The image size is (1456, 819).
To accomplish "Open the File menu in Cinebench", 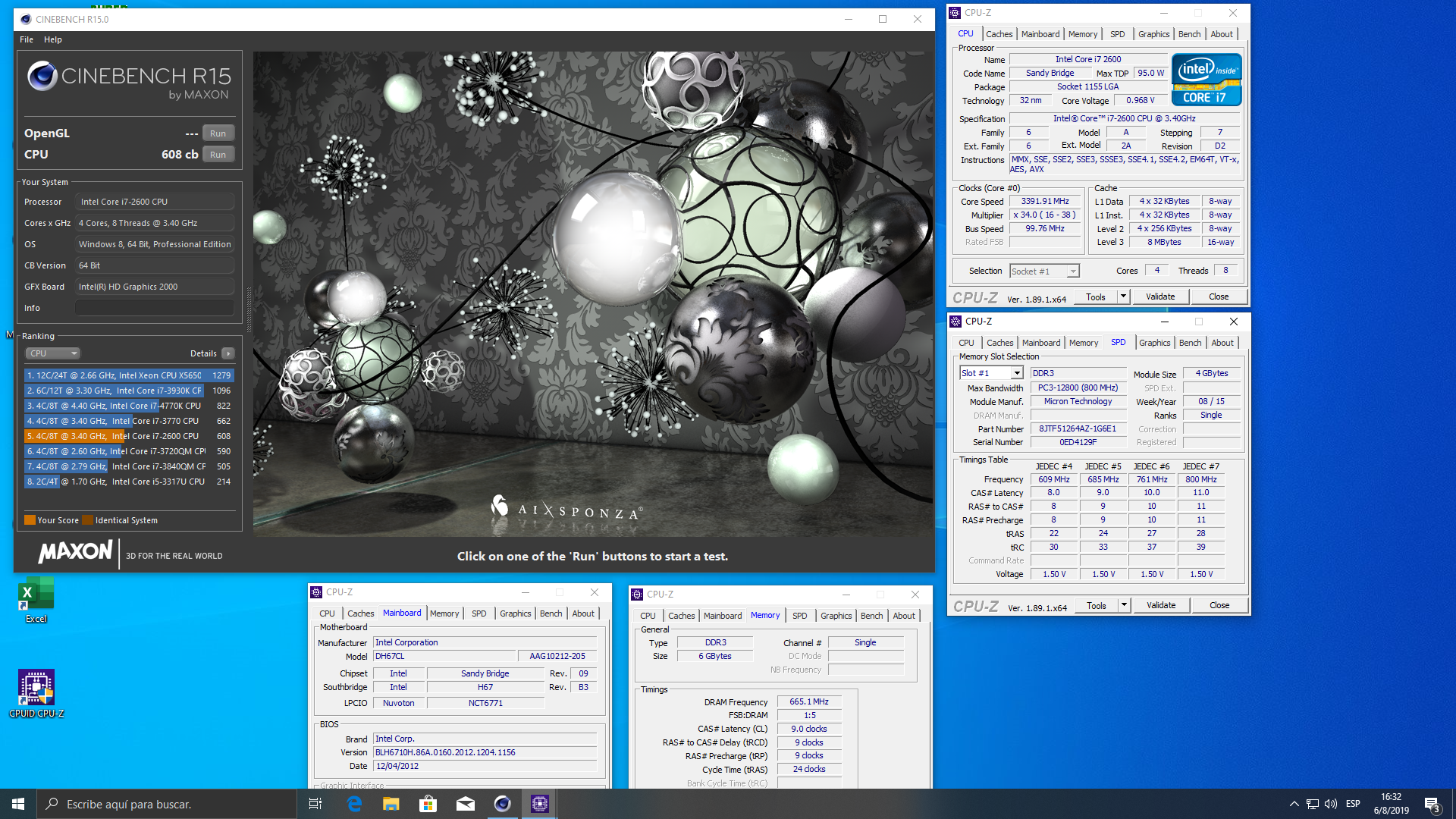I will [27, 39].
